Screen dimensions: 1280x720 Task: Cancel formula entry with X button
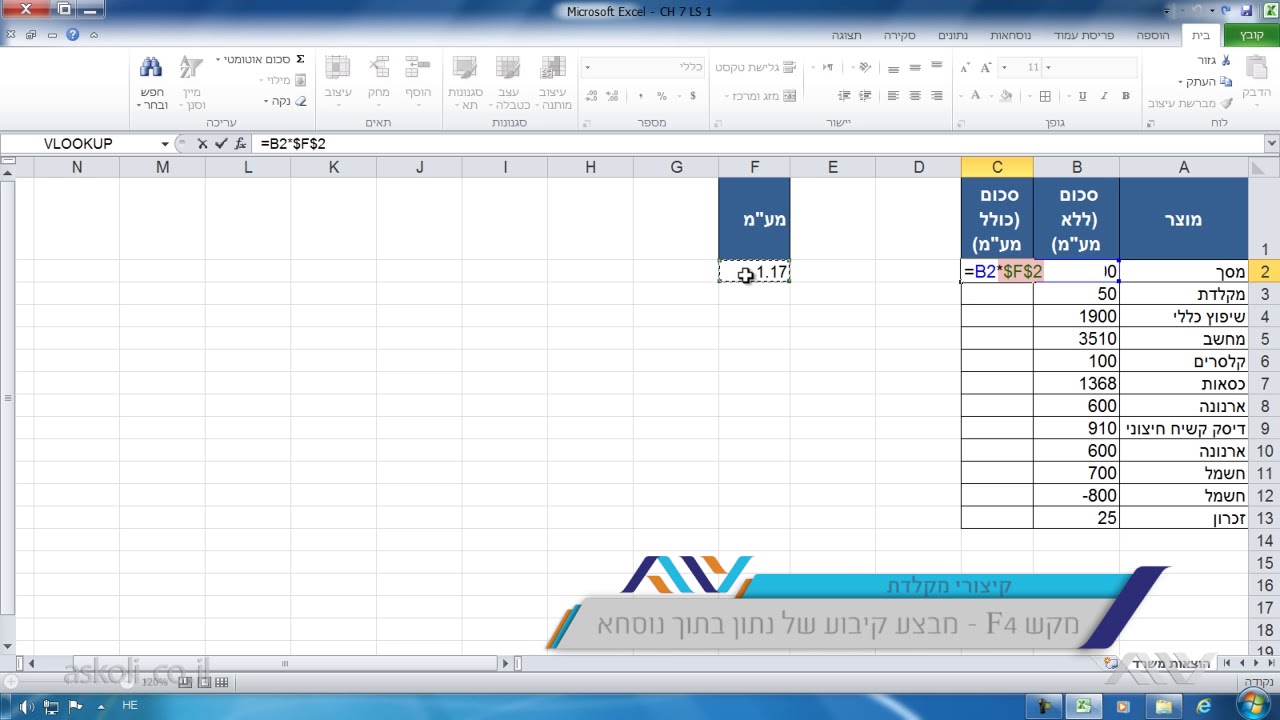coord(202,144)
